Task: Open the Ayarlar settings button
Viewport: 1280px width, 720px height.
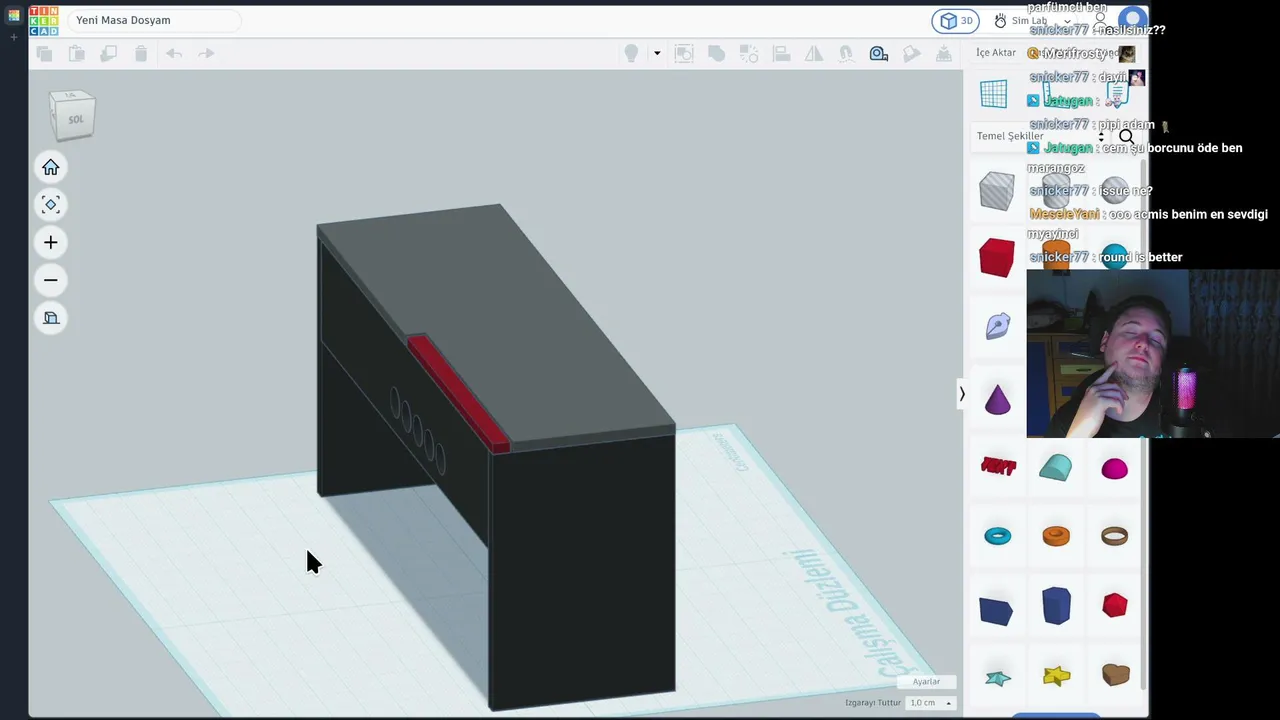Action: point(926,682)
